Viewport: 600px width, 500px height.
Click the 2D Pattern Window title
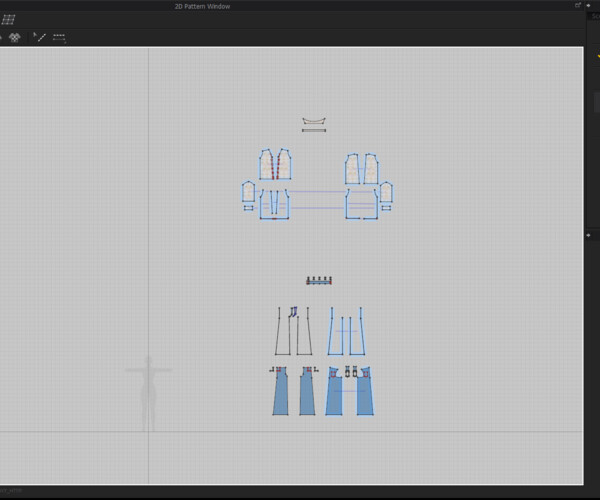(x=202, y=6)
